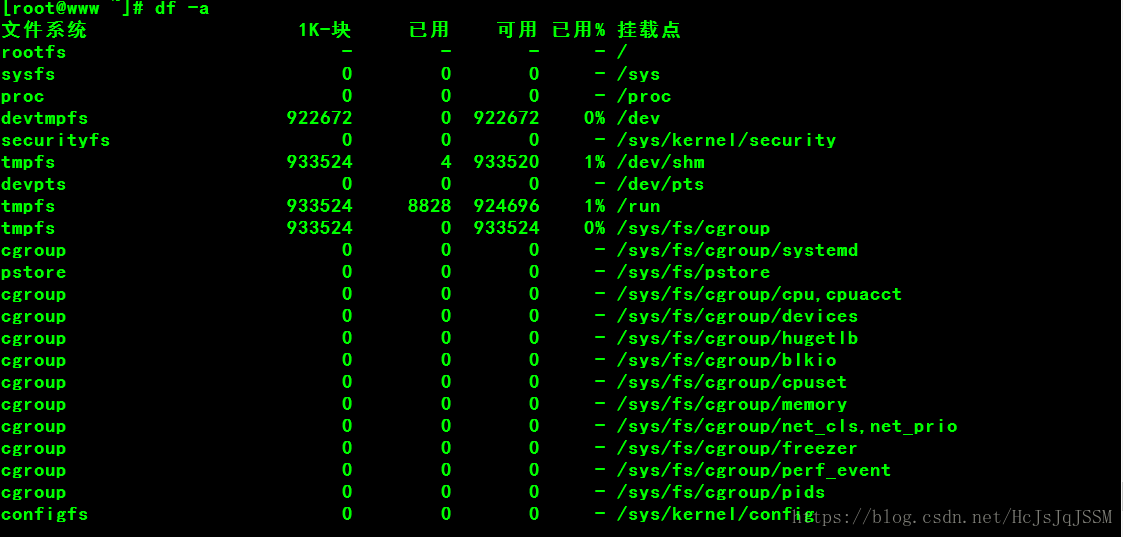Click the column header "可用"
This screenshot has height=537, width=1123.
517,30
